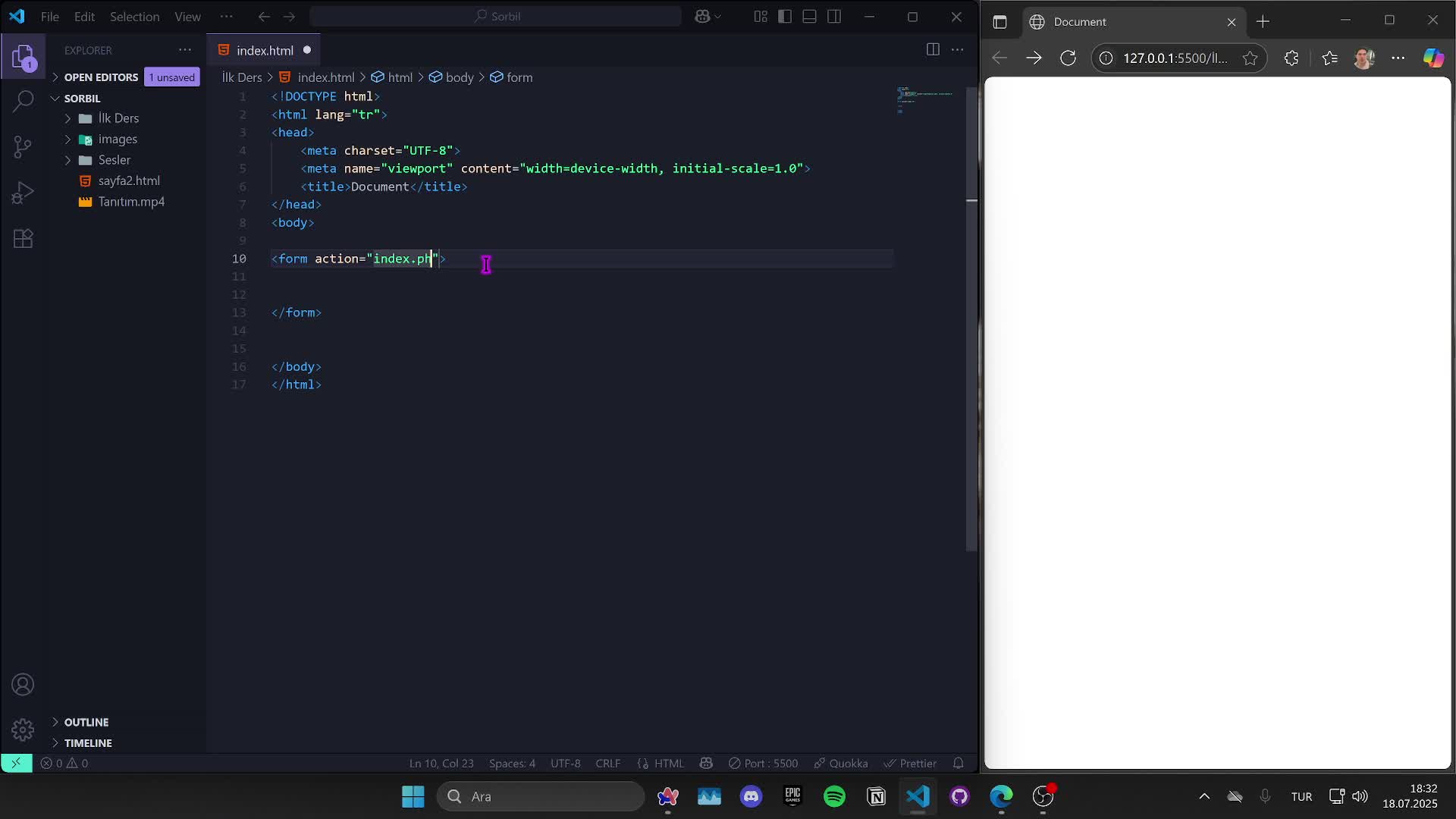1456x819 pixels.
Task: Open Edge tab actions menu icon
Action: click(999, 22)
